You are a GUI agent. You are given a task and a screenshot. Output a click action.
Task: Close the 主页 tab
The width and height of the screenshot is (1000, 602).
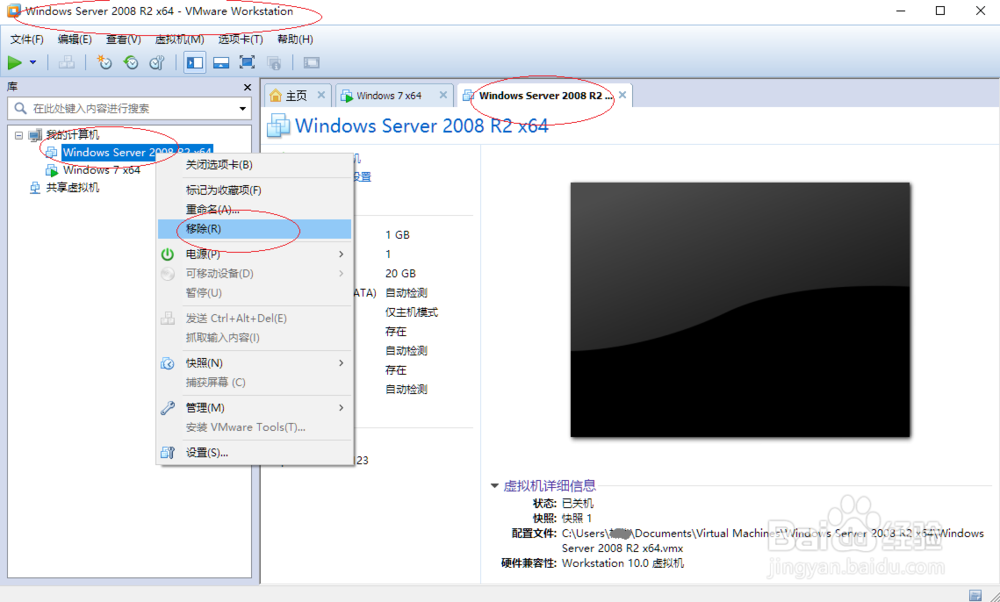(321, 95)
